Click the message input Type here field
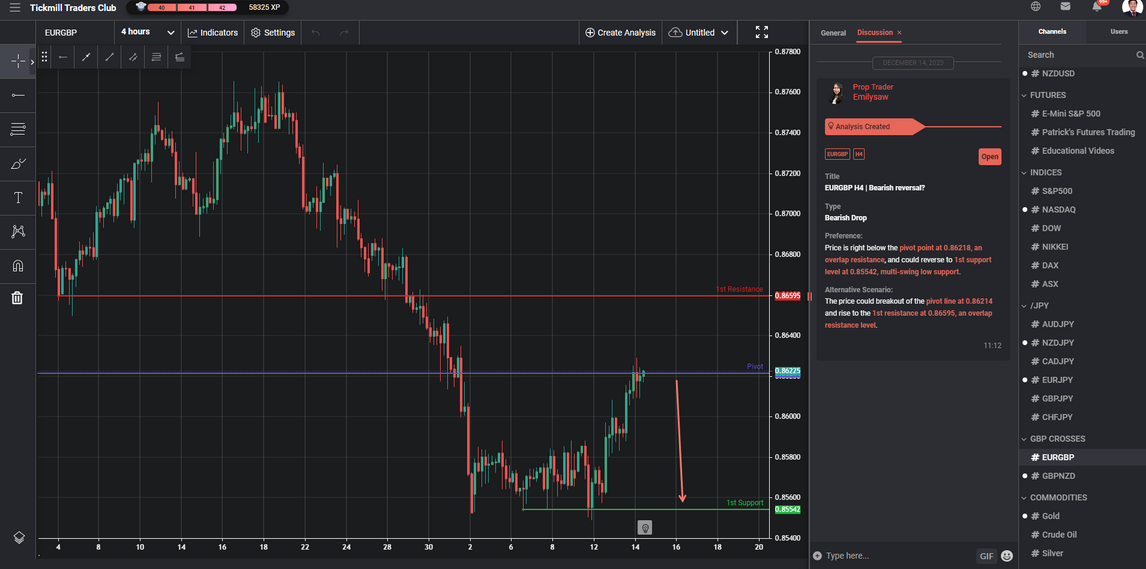 [x=899, y=556]
